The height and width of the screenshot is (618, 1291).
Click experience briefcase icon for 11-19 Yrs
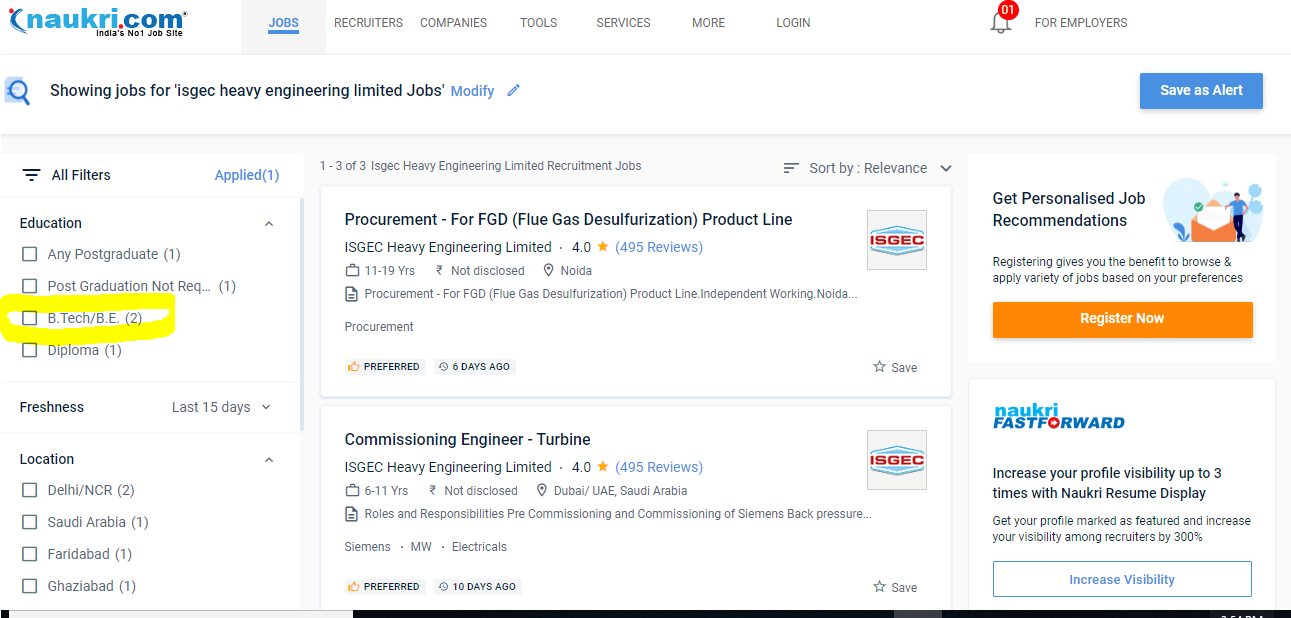pyautogui.click(x=352, y=271)
